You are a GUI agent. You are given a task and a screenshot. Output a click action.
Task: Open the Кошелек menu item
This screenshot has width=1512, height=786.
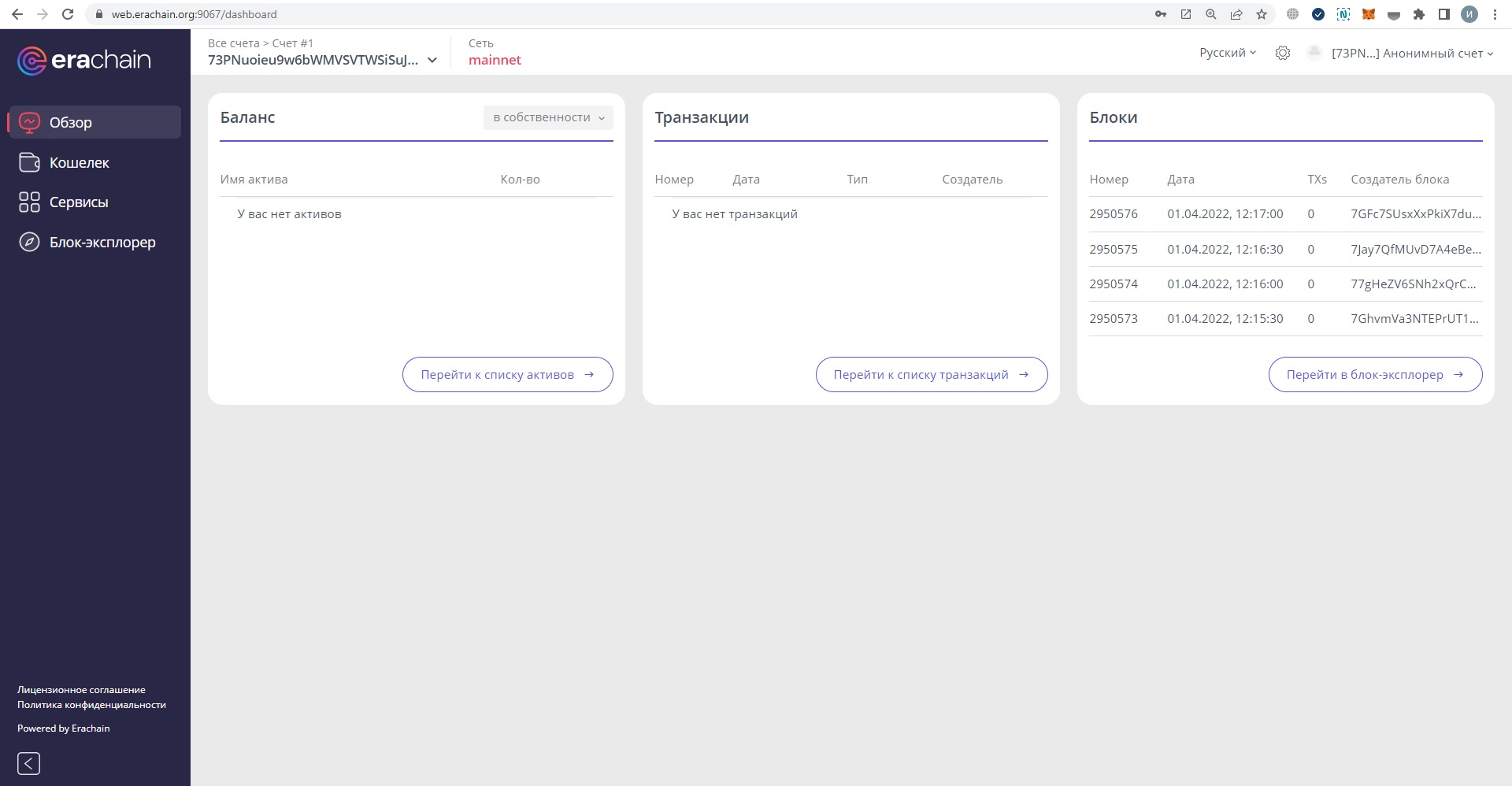(79, 163)
